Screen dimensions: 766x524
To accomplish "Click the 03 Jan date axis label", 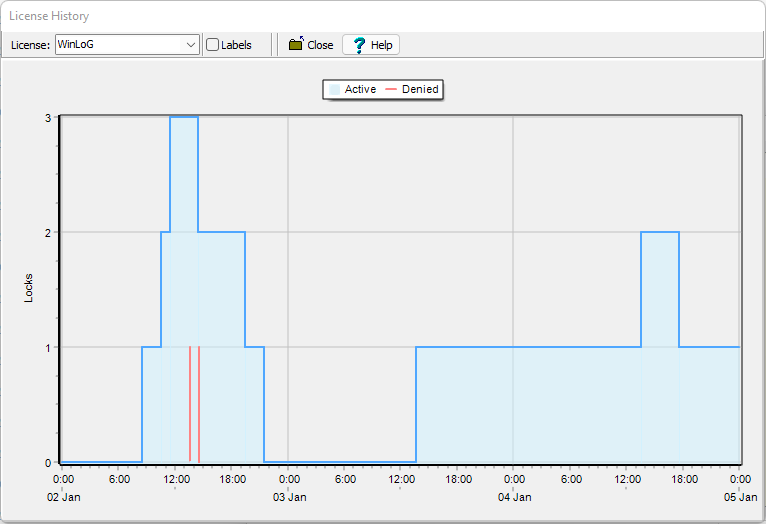I will point(289,497).
